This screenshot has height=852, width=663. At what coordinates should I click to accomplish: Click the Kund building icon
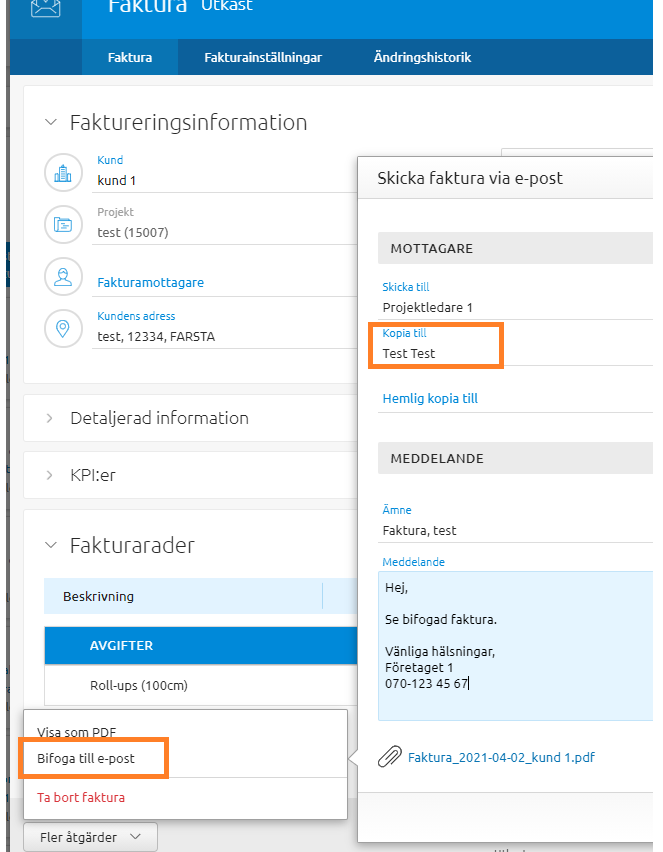(x=63, y=173)
